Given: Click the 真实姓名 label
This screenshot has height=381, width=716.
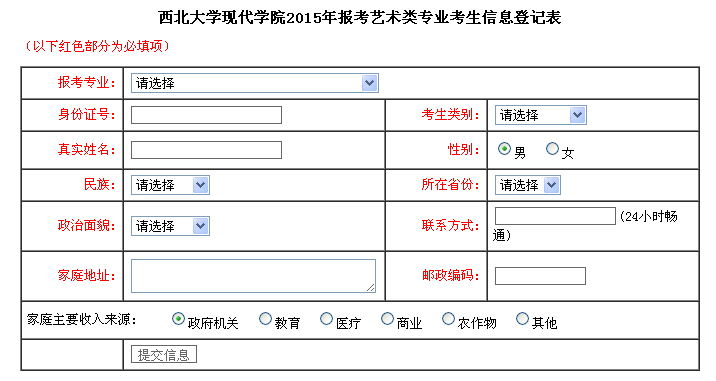Looking at the screenshot, I should (86, 149).
